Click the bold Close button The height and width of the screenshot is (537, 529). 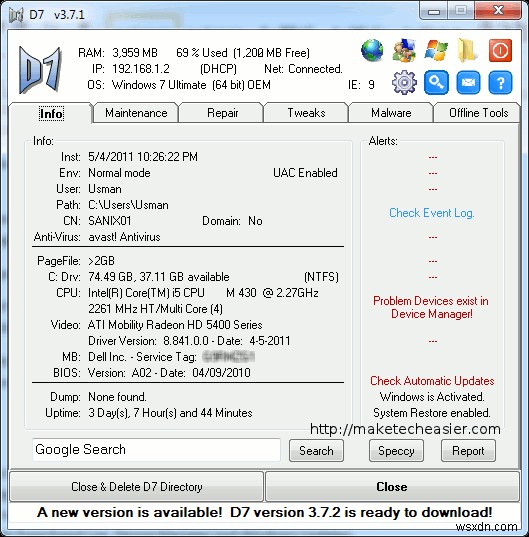point(392,487)
